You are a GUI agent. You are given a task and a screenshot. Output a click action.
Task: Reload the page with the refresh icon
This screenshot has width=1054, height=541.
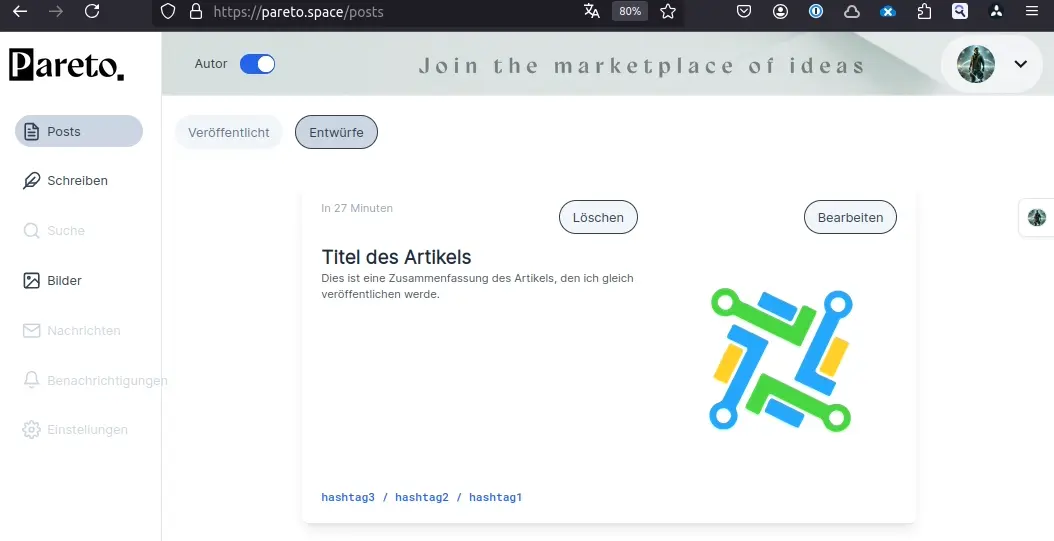pyautogui.click(x=92, y=11)
